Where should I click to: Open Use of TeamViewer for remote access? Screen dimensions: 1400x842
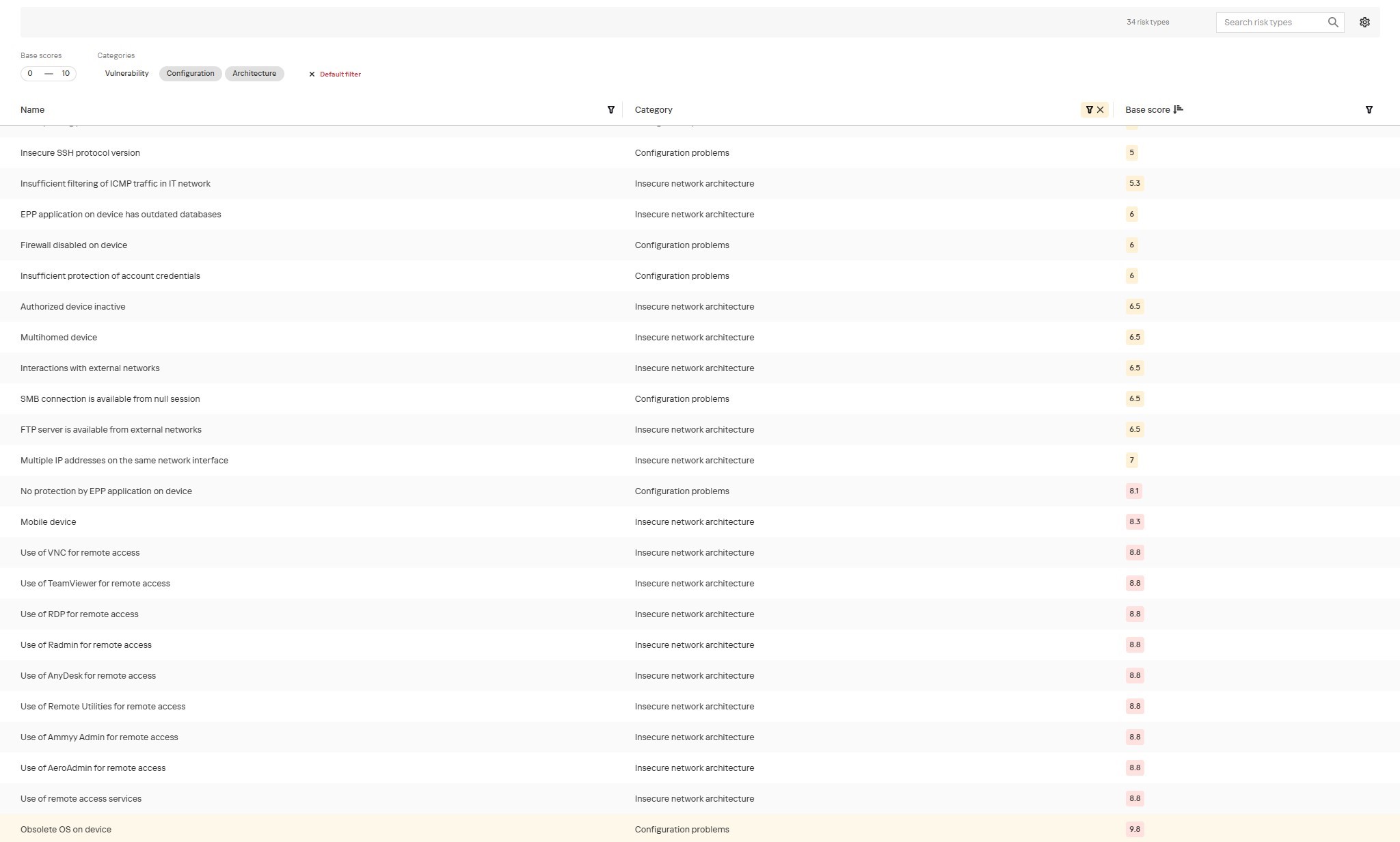coord(95,583)
